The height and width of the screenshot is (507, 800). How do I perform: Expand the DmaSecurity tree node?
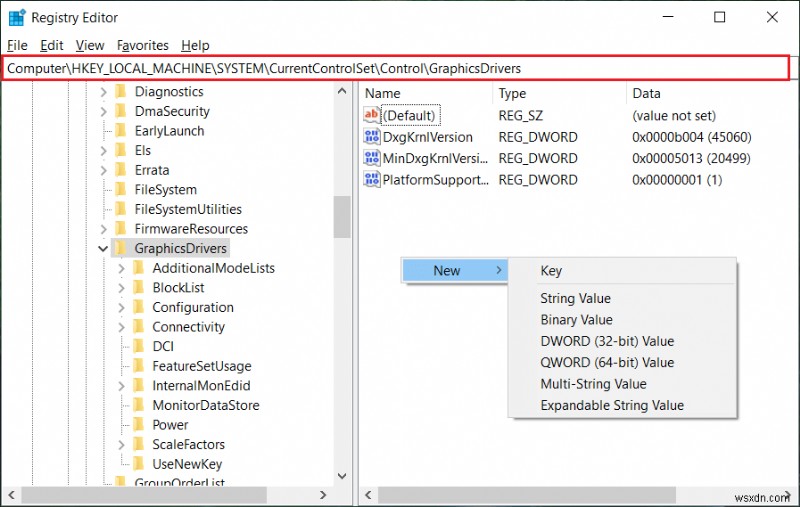(x=103, y=111)
